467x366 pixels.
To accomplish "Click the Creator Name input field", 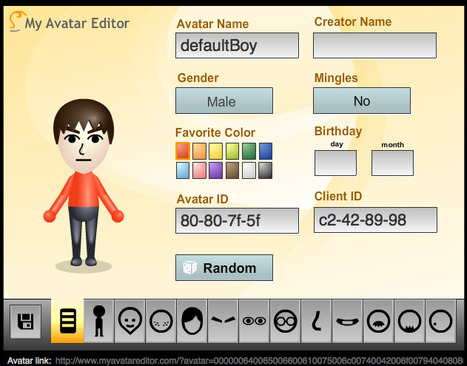I will pos(375,45).
